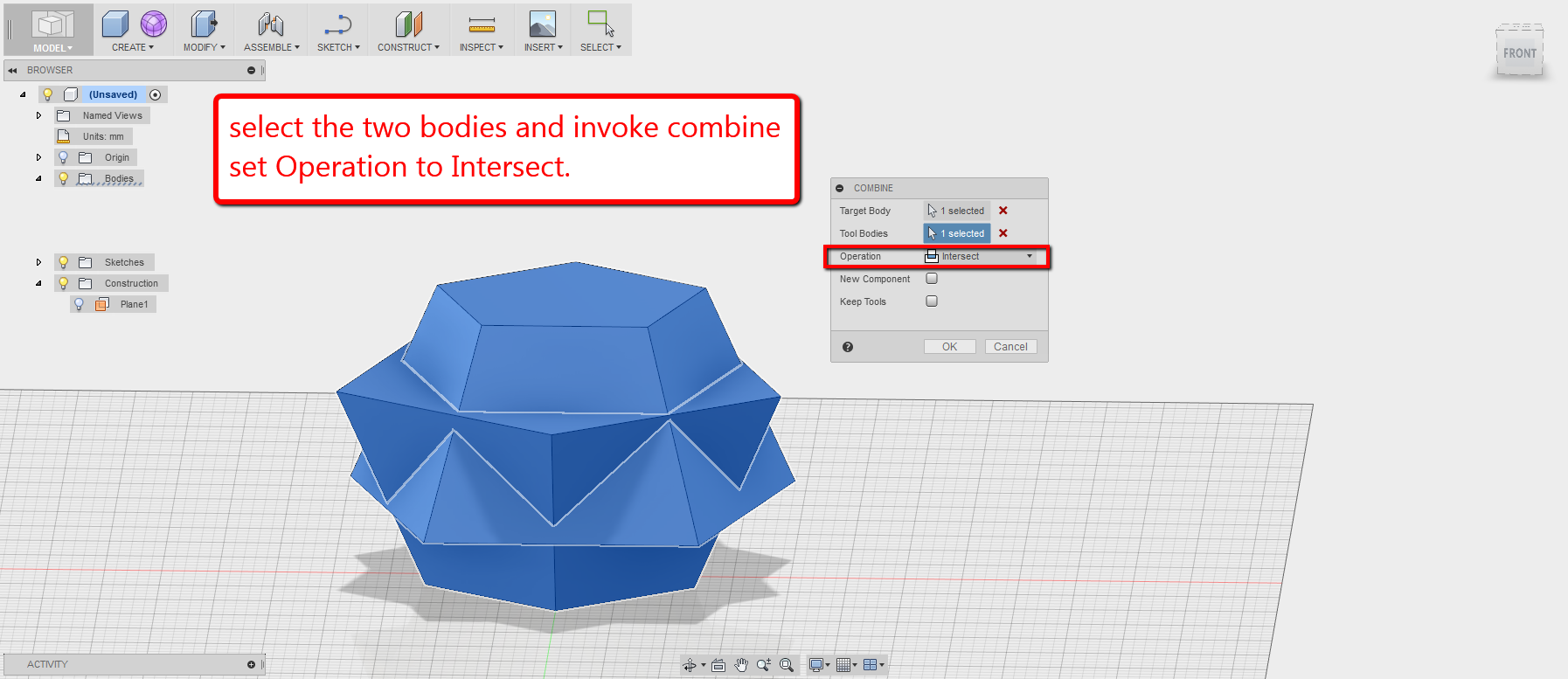Viewport: 1568px width, 679px height.
Task: Click the FRONT face of the ViewCube
Action: tap(1520, 52)
